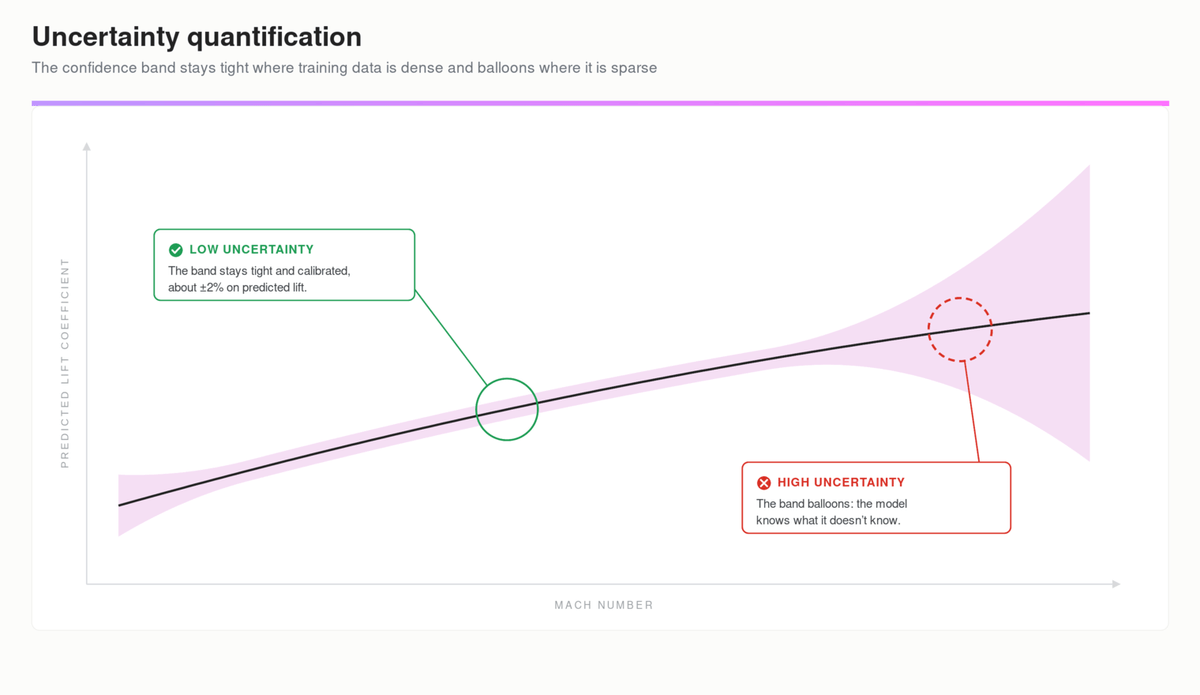
Task: Click the MACH NUMBER axis label
Action: (604, 605)
